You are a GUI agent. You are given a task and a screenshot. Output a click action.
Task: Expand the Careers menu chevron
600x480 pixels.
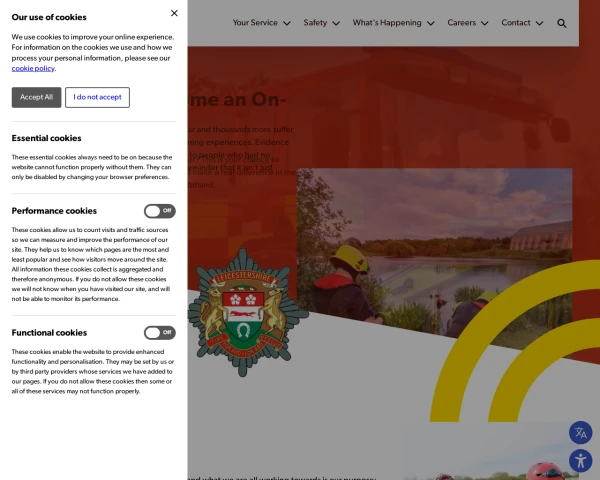[x=484, y=23]
